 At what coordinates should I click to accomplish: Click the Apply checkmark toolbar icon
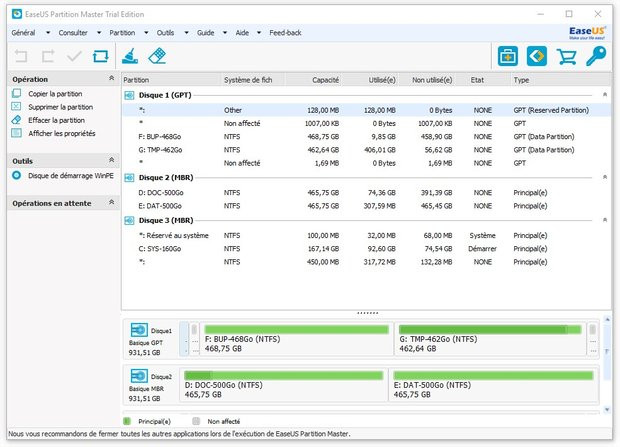coord(74,56)
